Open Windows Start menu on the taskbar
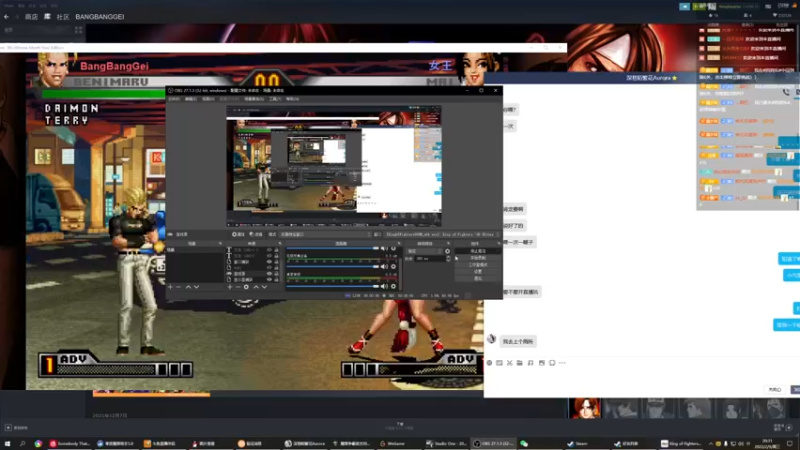The width and height of the screenshot is (800, 450). 7,443
